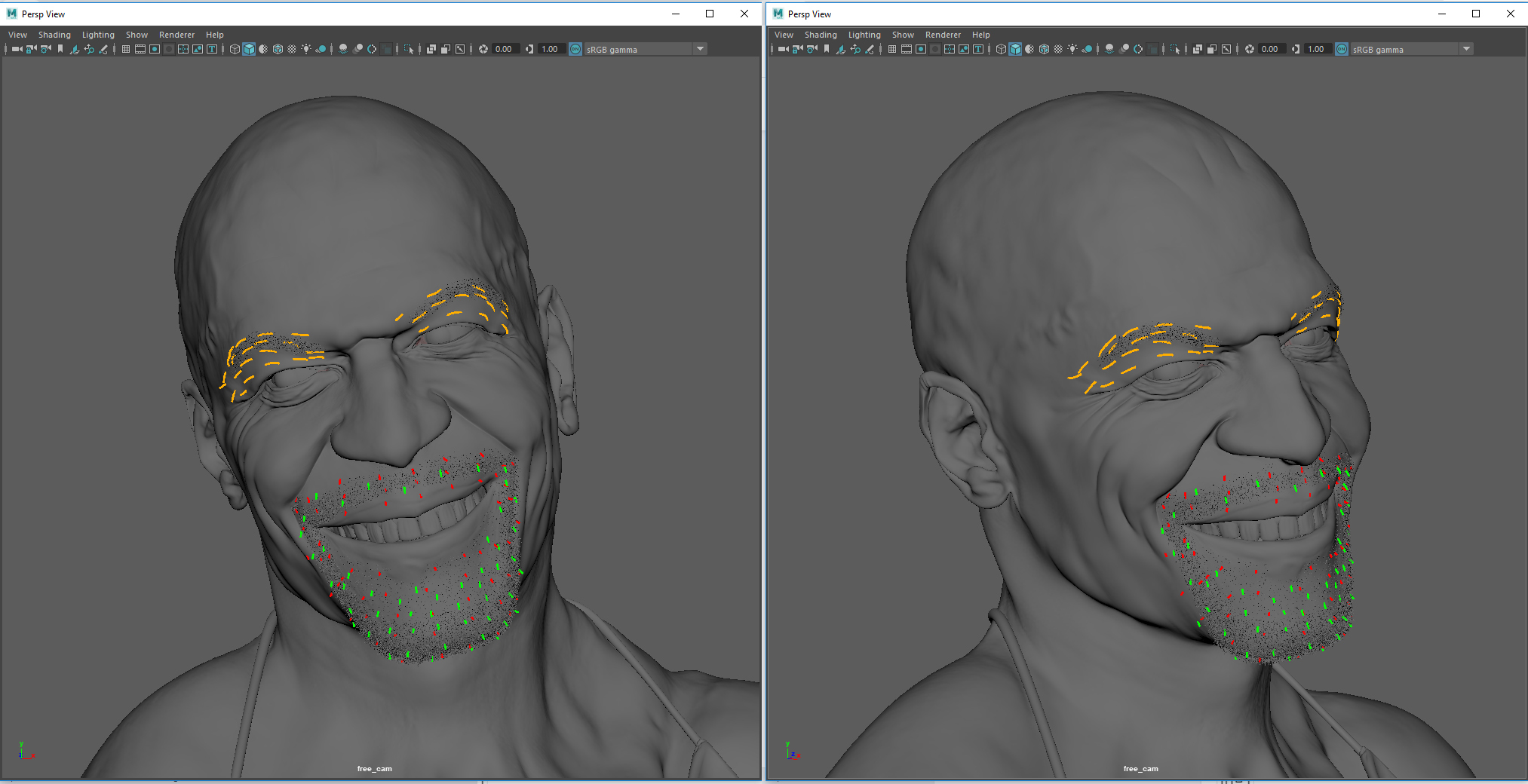Toggle Film Gate in right viewport toolbar
The width and height of the screenshot is (1528, 784).
[x=907, y=49]
